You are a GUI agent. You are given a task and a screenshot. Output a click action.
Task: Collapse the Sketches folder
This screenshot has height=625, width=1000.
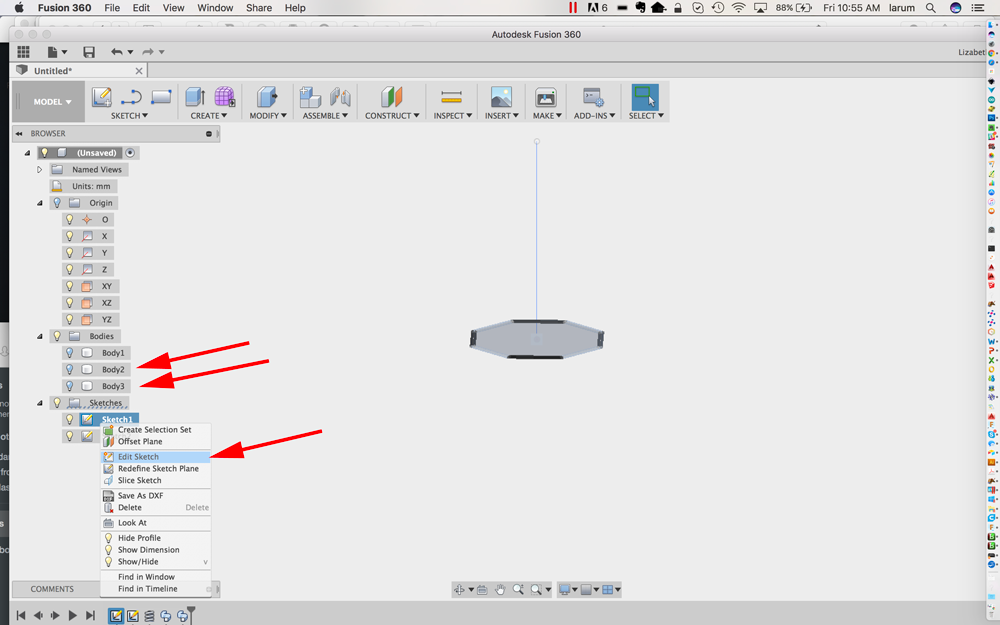pyautogui.click(x=40, y=403)
